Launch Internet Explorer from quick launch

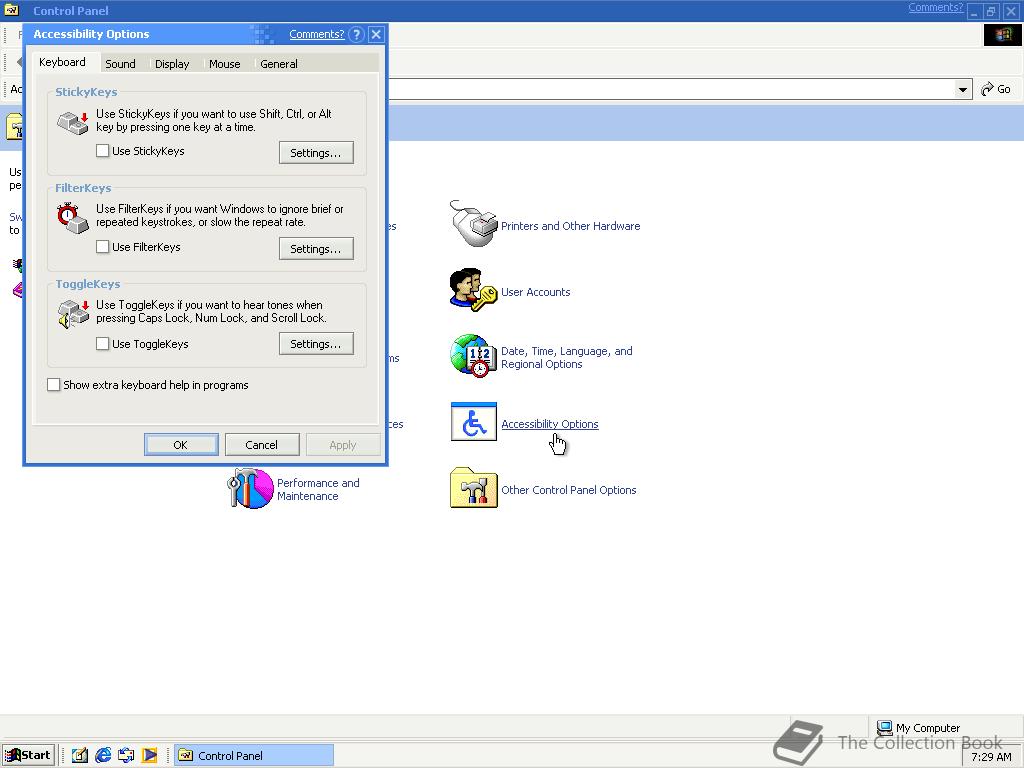tap(103, 755)
